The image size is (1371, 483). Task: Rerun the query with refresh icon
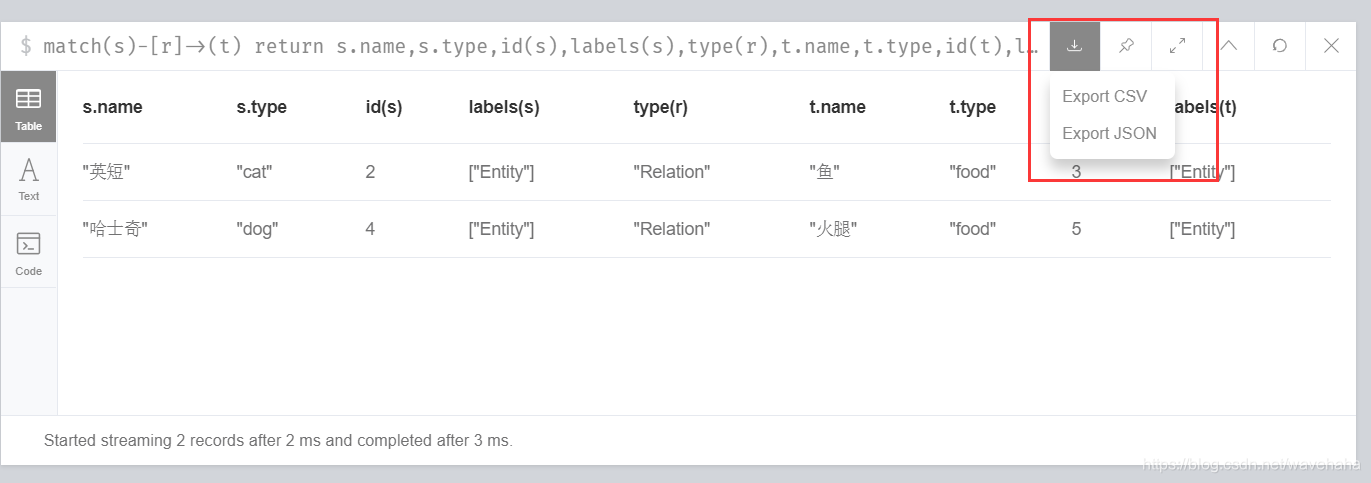pos(1280,46)
